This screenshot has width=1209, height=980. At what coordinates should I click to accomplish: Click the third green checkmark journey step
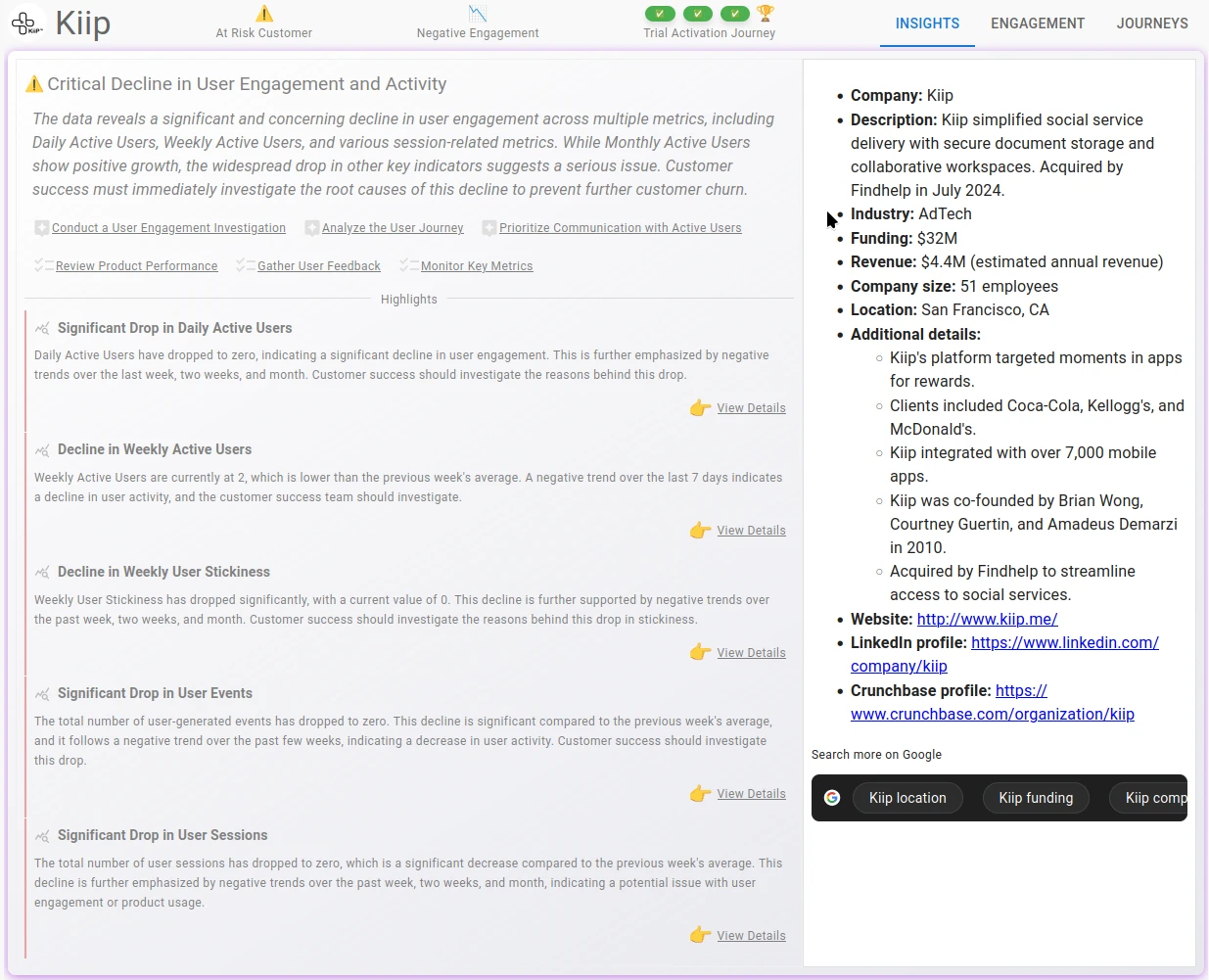coord(735,14)
